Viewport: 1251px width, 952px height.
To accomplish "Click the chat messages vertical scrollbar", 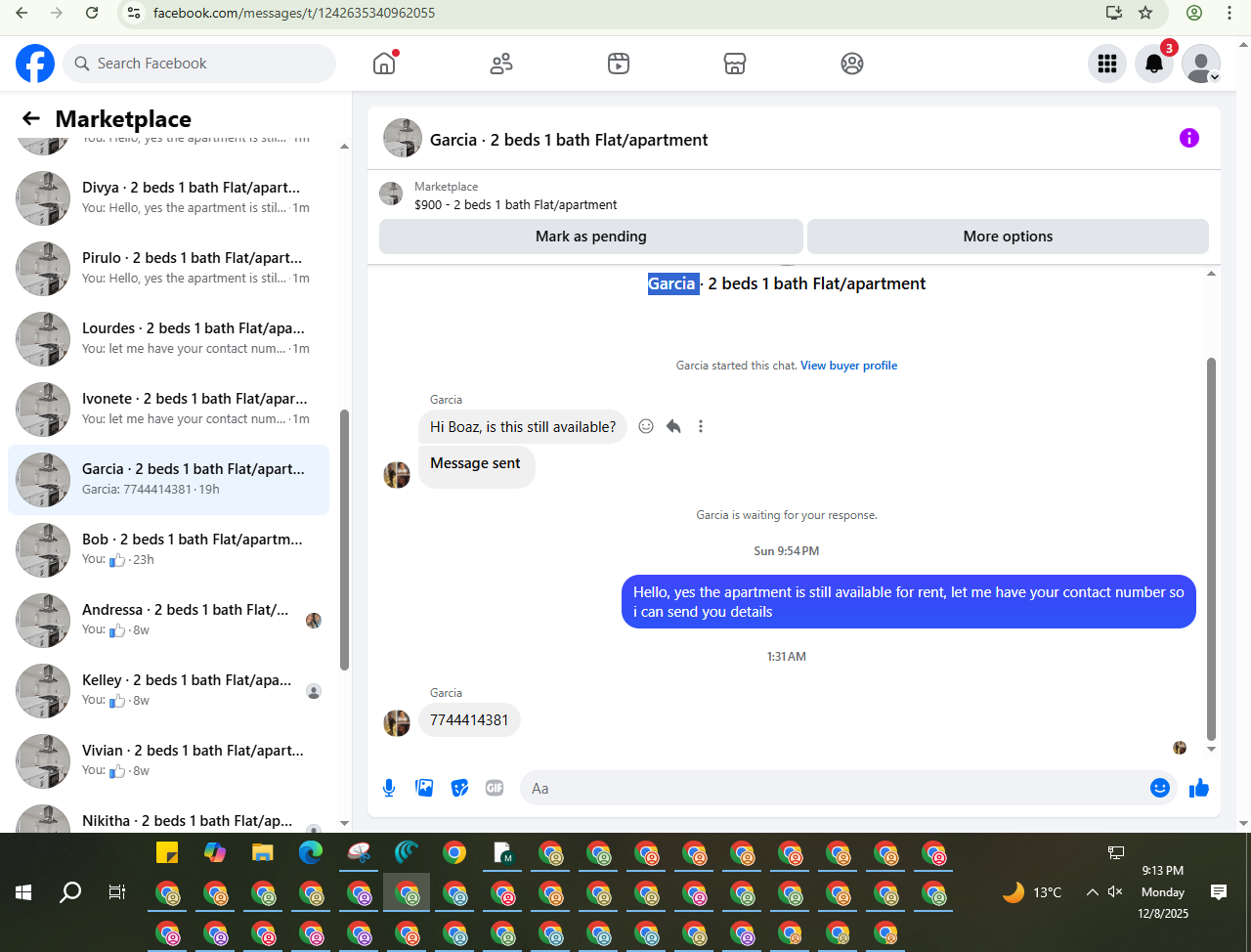I will pos(1211,549).
